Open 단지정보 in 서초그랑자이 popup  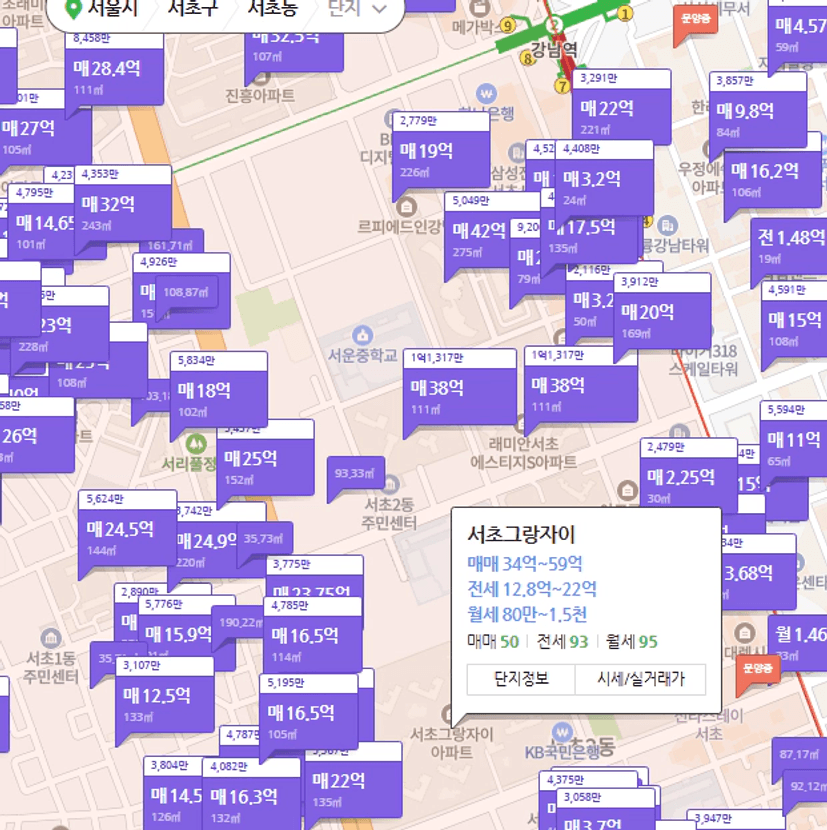tap(521, 679)
